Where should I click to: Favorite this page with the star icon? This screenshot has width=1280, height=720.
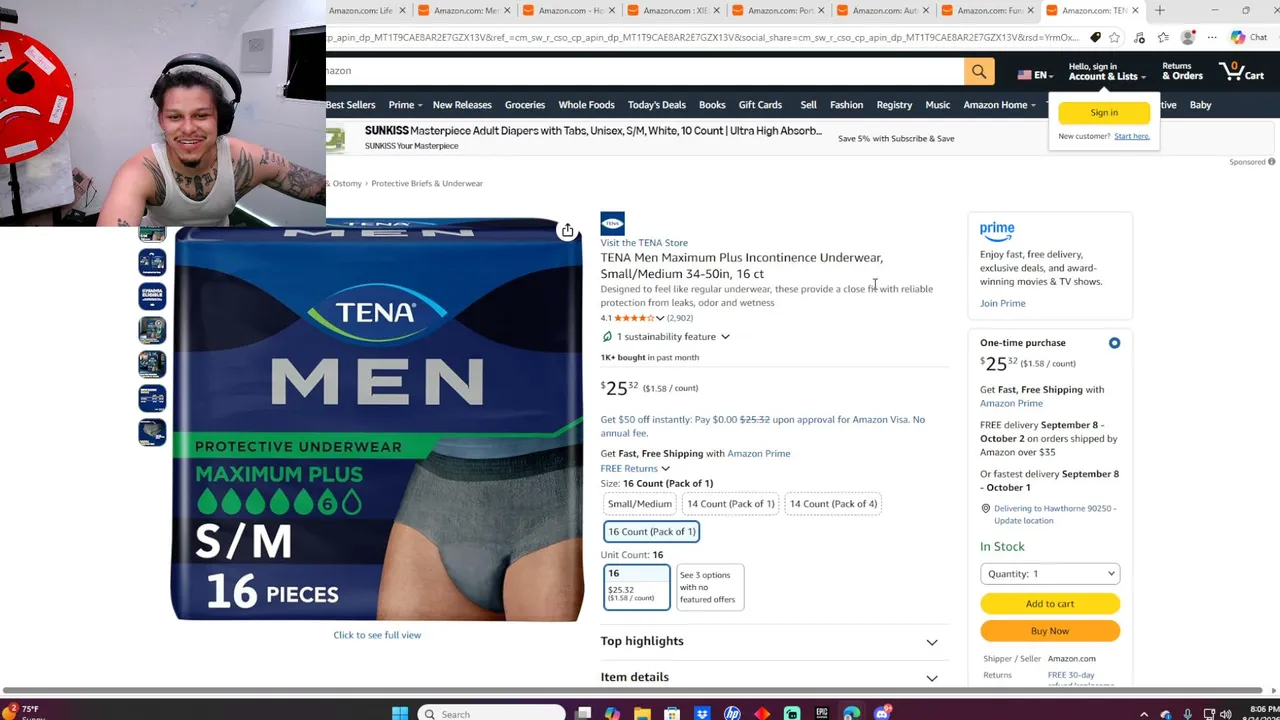click(1114, 38)
